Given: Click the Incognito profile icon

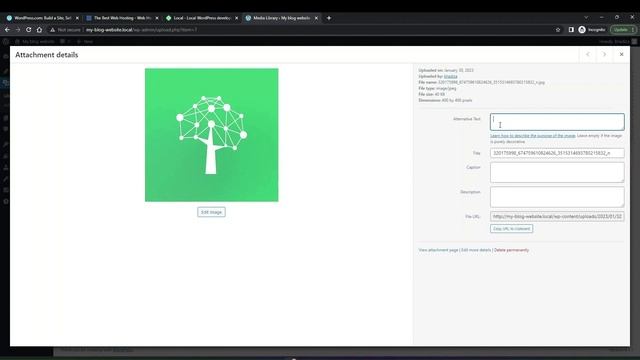Looking at the screenshot, I should [582, 30].
